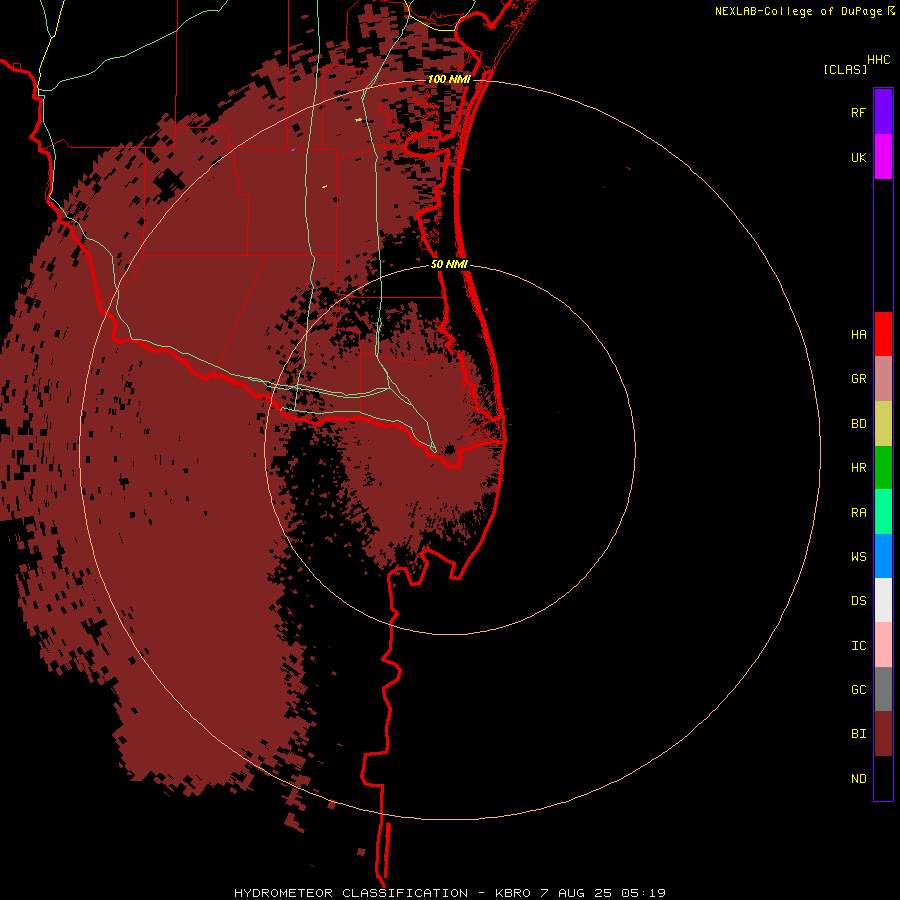Click the UK legend label
This screenshot has width=900, height=900.
[858, 157]
